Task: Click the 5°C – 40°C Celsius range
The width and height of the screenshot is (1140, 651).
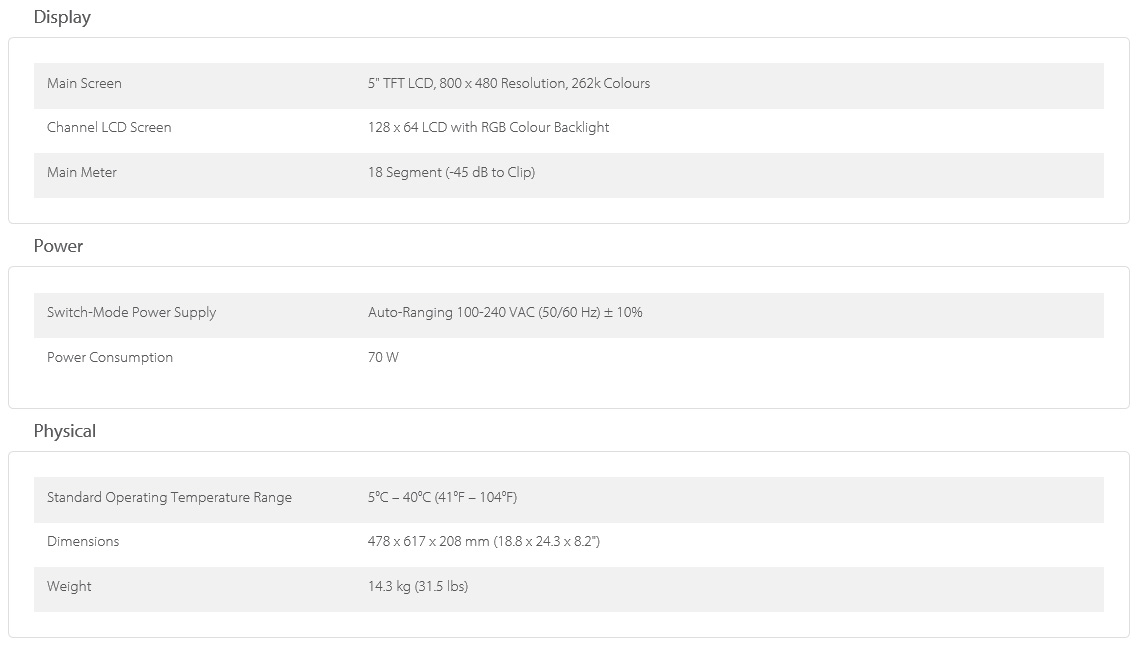Action: 399,498
